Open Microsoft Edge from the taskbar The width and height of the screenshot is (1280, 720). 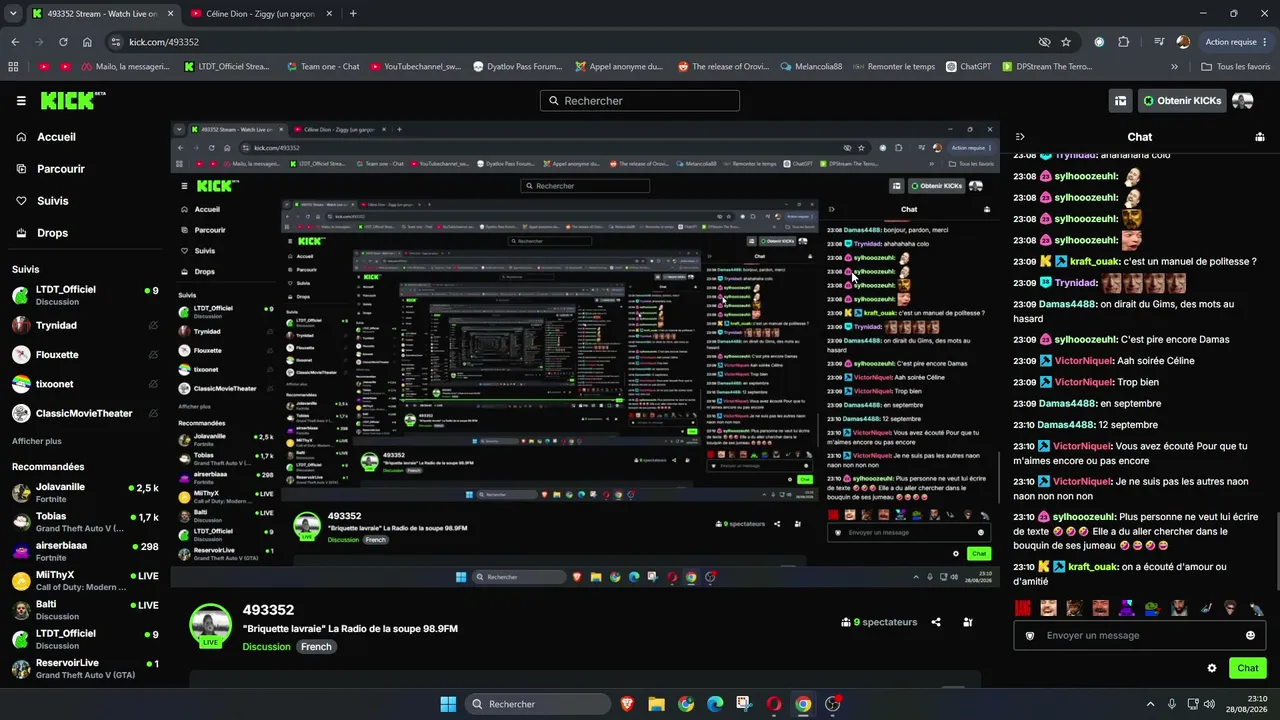[x=715, y=704]
